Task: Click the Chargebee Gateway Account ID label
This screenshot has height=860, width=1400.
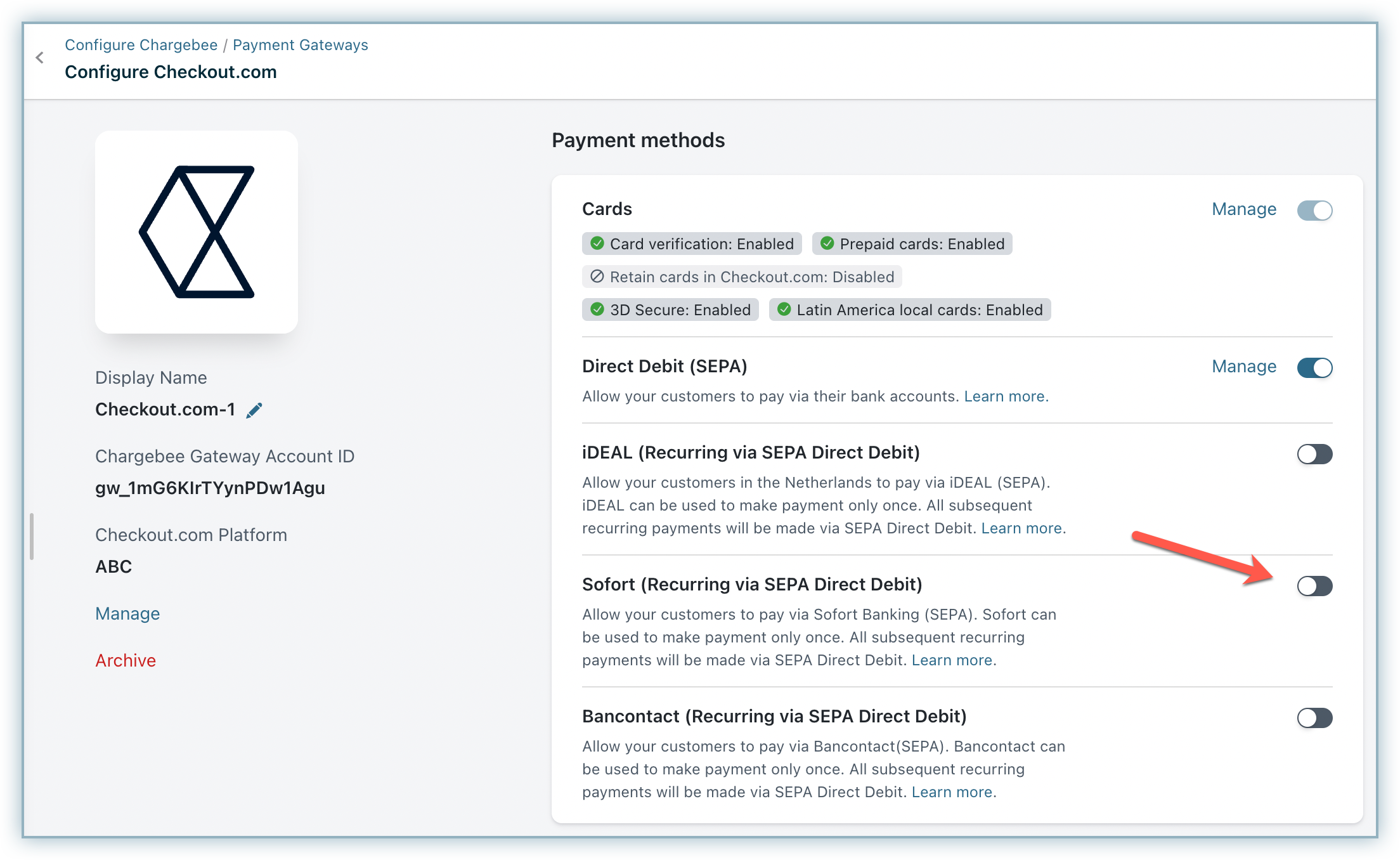Action: click(224, 456)
